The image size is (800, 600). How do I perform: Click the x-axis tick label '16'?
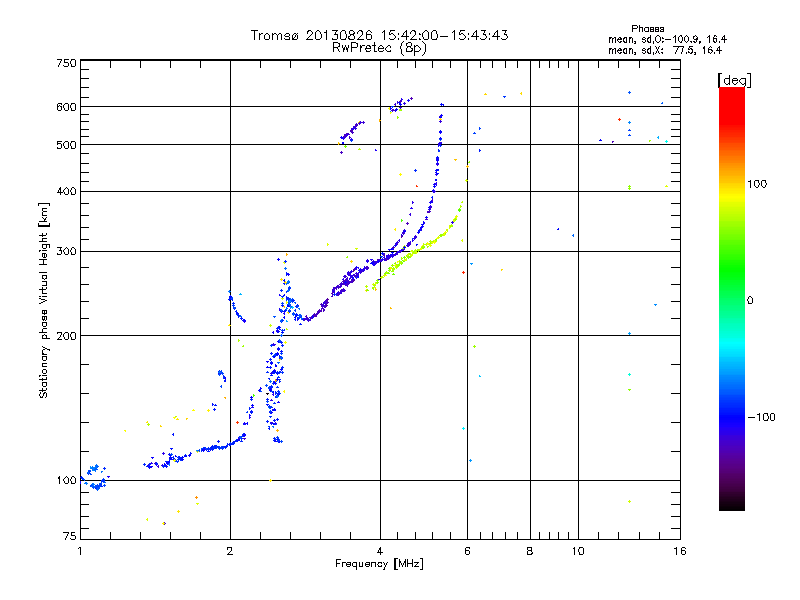pos(680,551)
